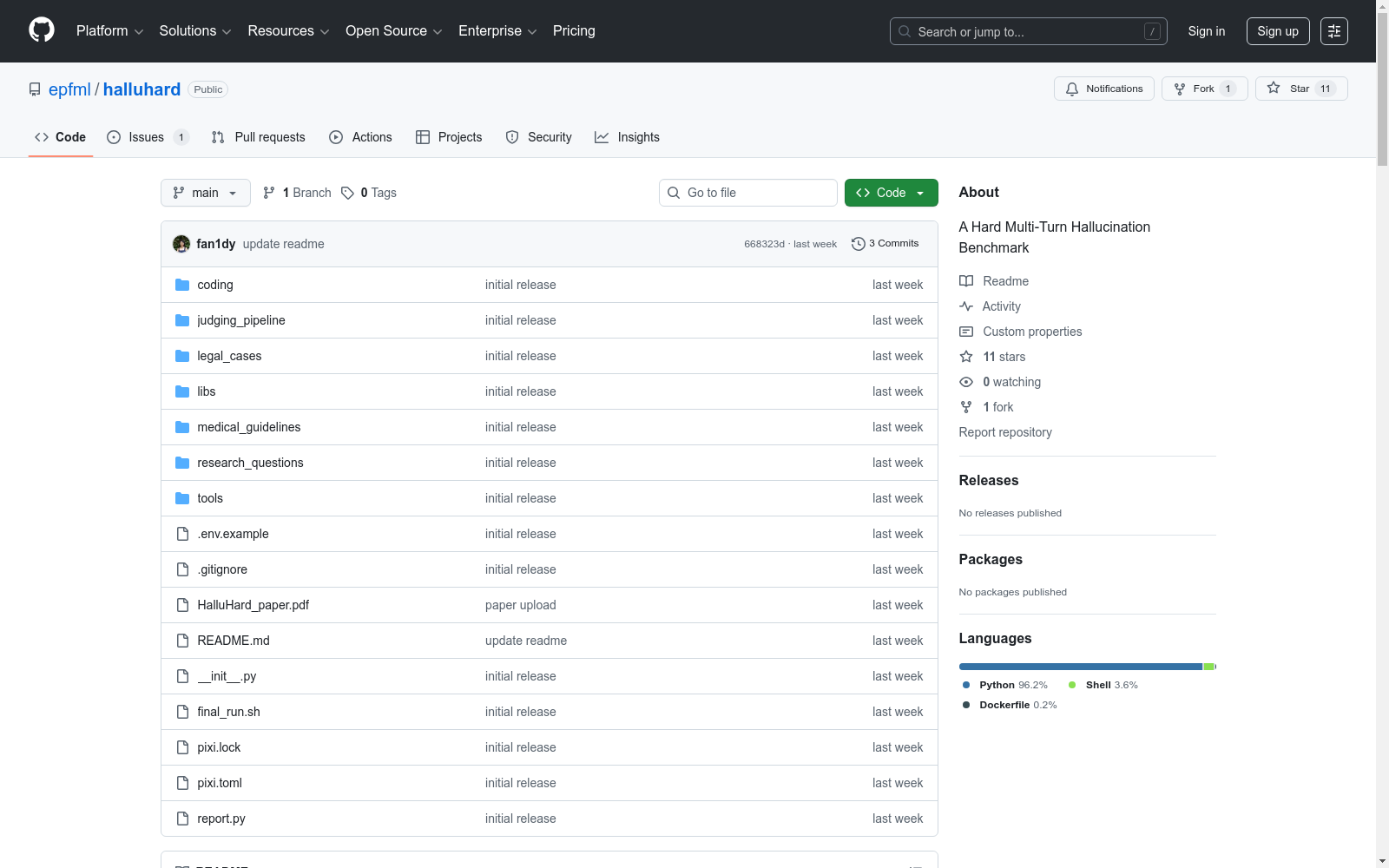
Task: Click the Readme book icon in About
Action: coord(966,281)
